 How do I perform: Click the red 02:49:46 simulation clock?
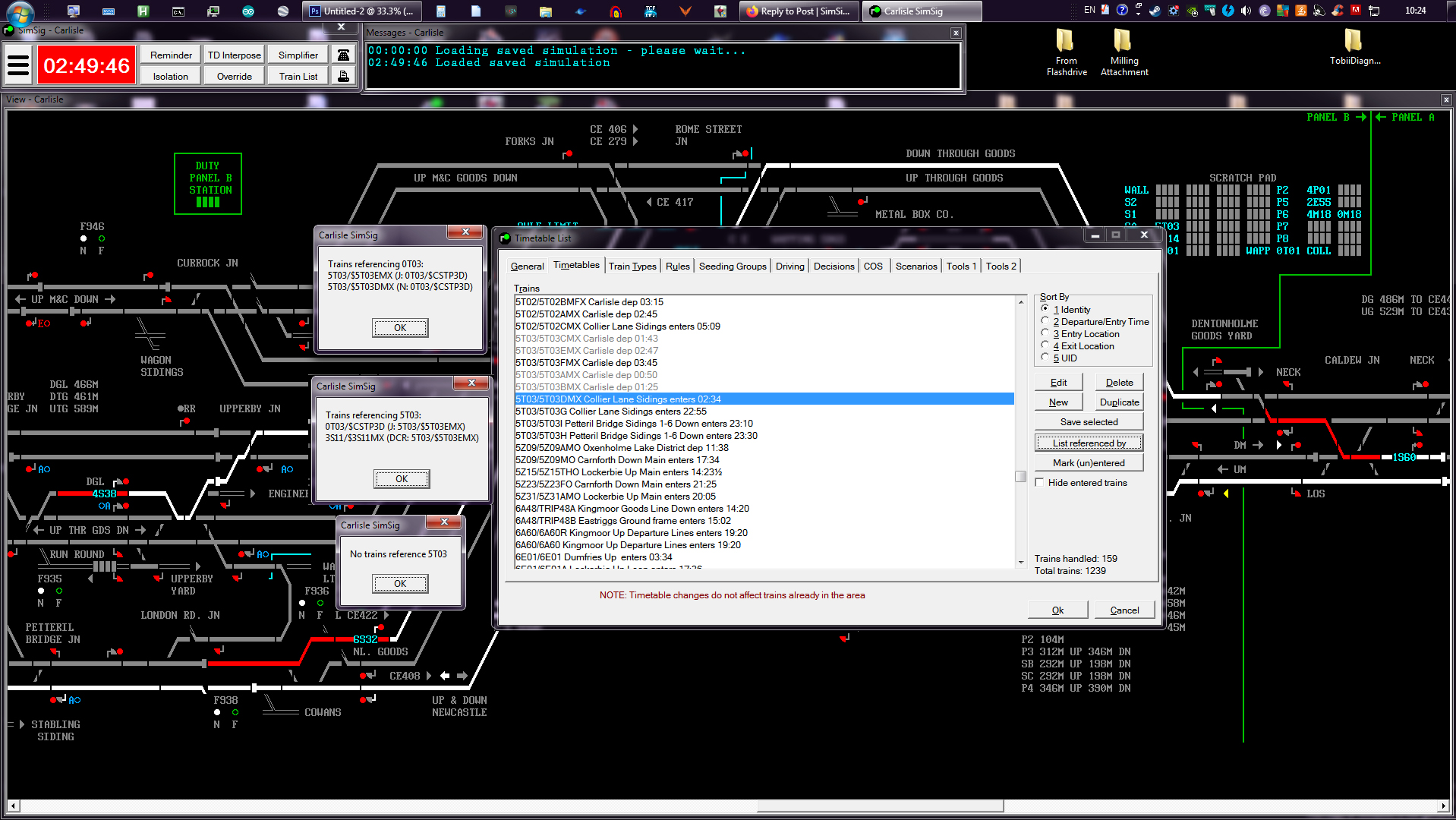point(87,65)
